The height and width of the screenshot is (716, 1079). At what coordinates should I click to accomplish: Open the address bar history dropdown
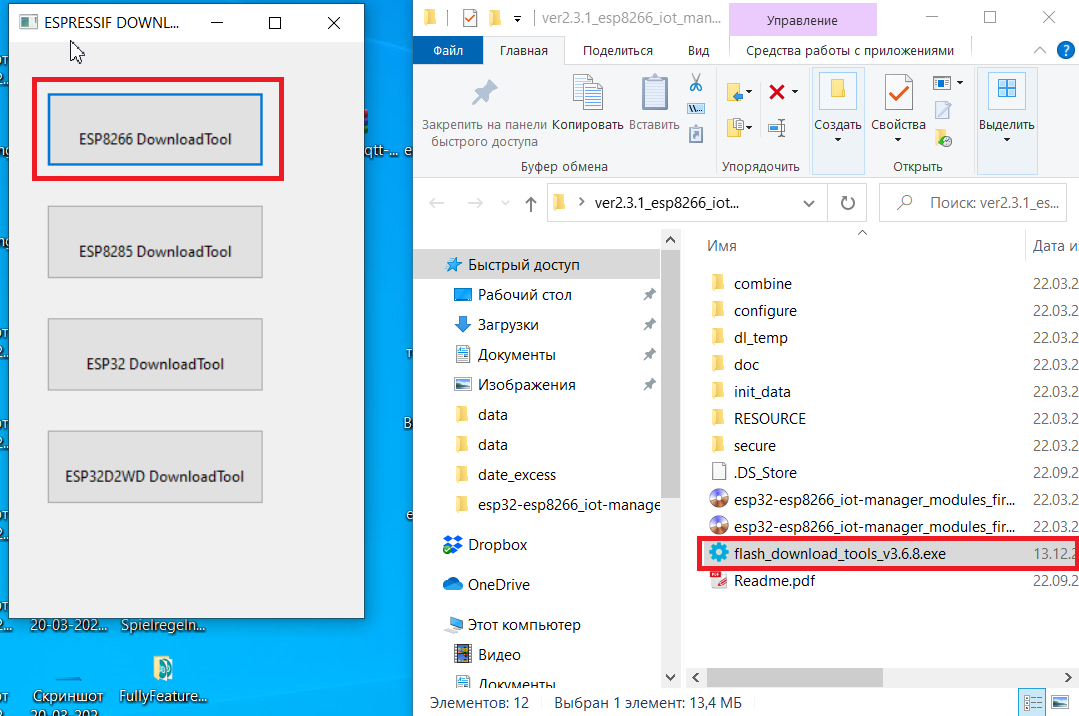[x=809, y=203]
